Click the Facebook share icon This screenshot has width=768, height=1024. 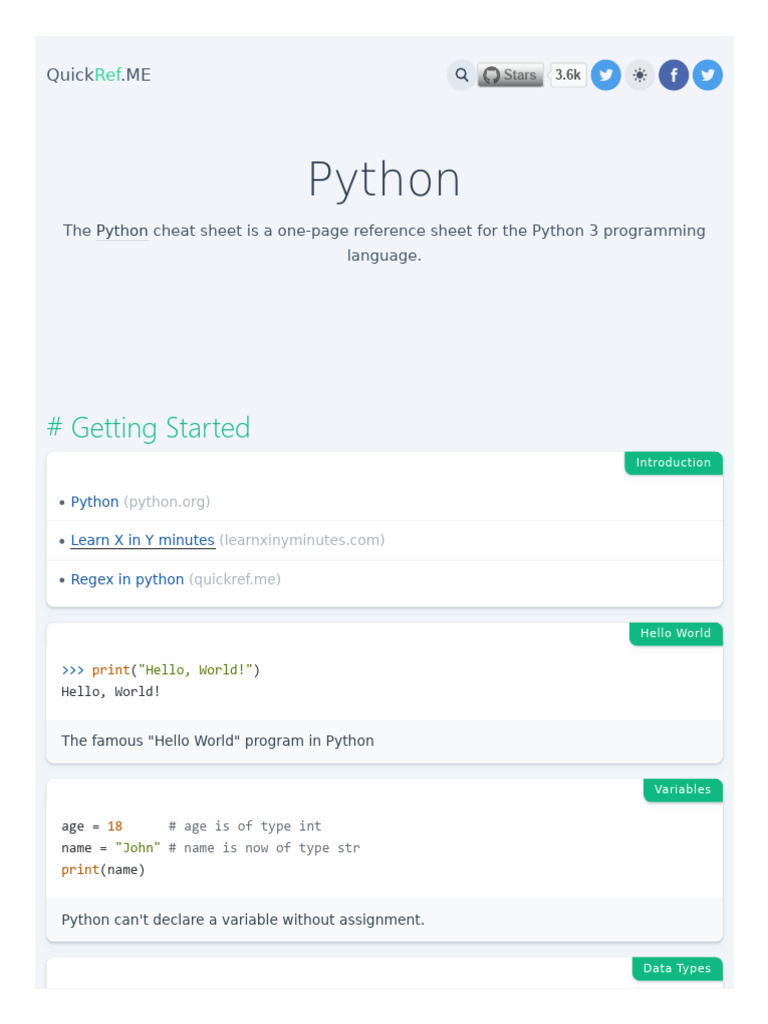click(x=674, y=75)
